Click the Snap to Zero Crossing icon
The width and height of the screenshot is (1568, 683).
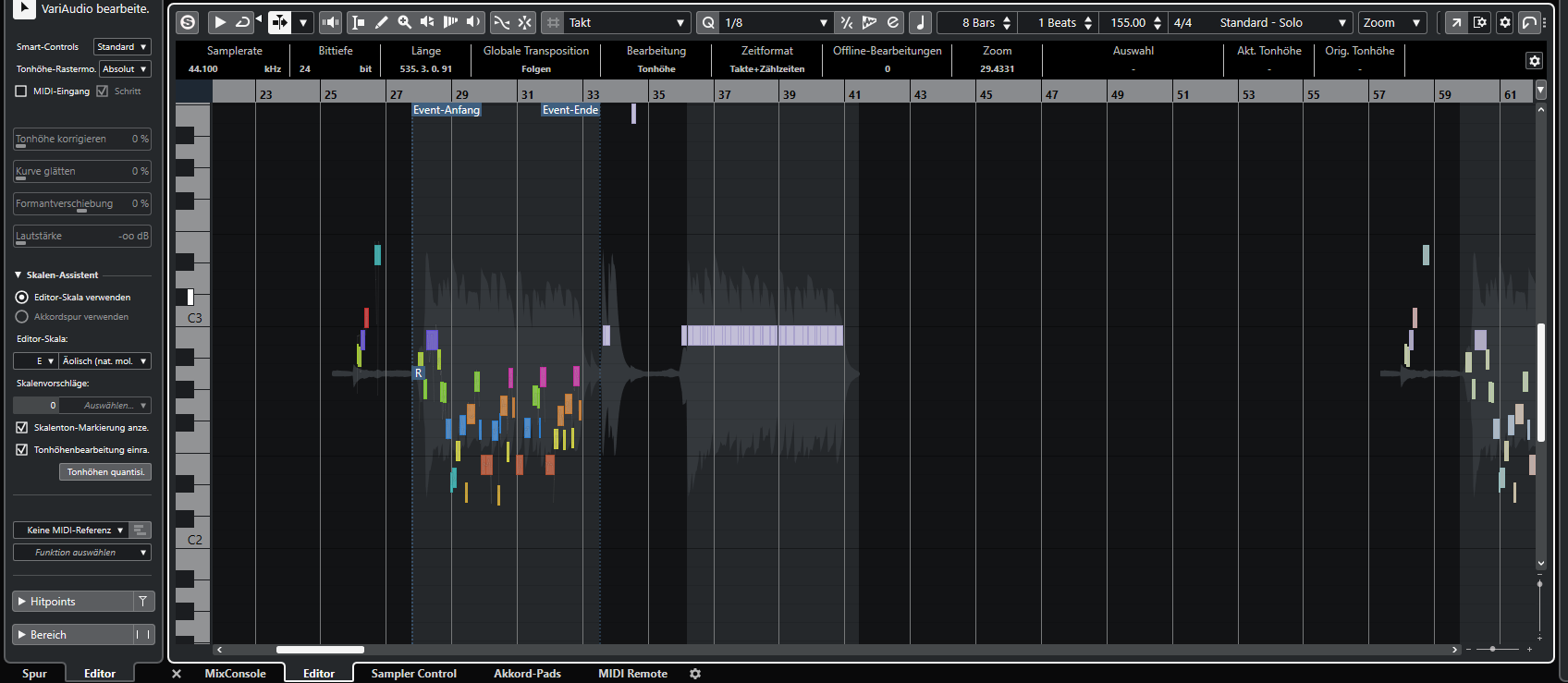pyautogui.click(x=501, y=22)
